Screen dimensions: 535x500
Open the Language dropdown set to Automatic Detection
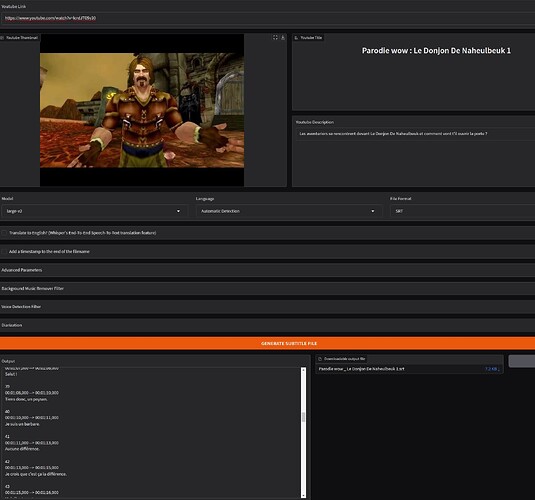point(288,211)
